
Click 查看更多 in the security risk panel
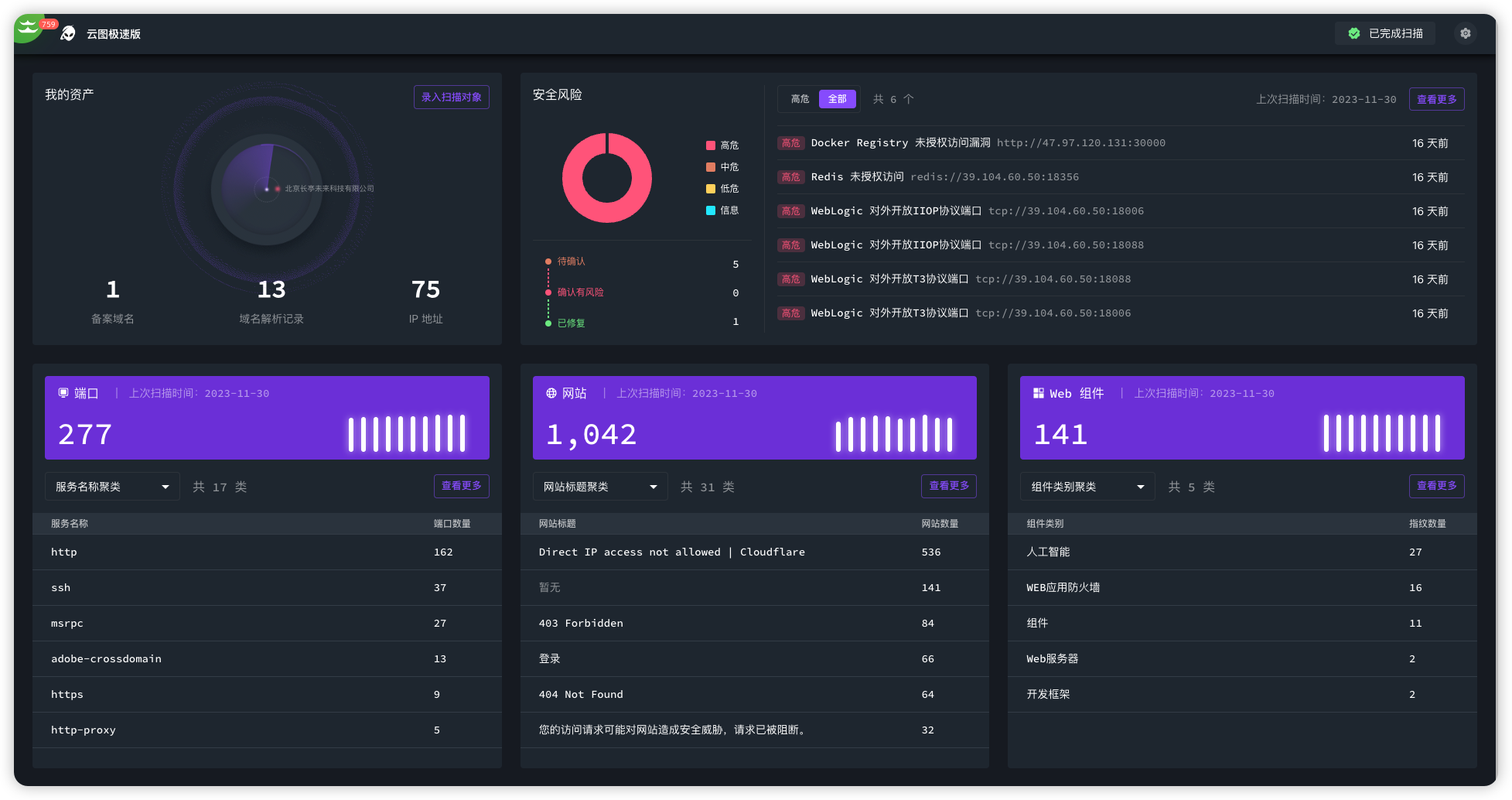(x=1436, y=99)
